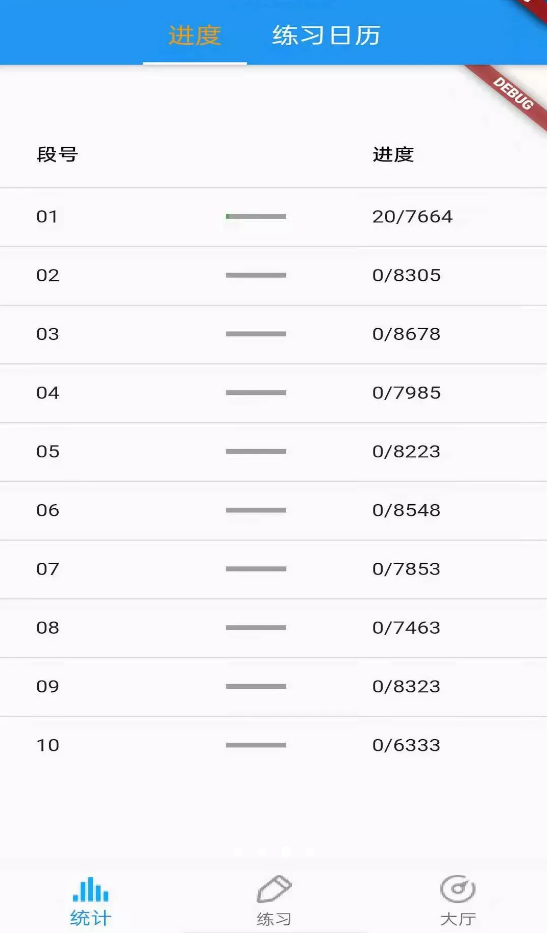This screenshot has width=547, height=933.
Task: Click progress bar of segment 03
Action: (256, 334)
